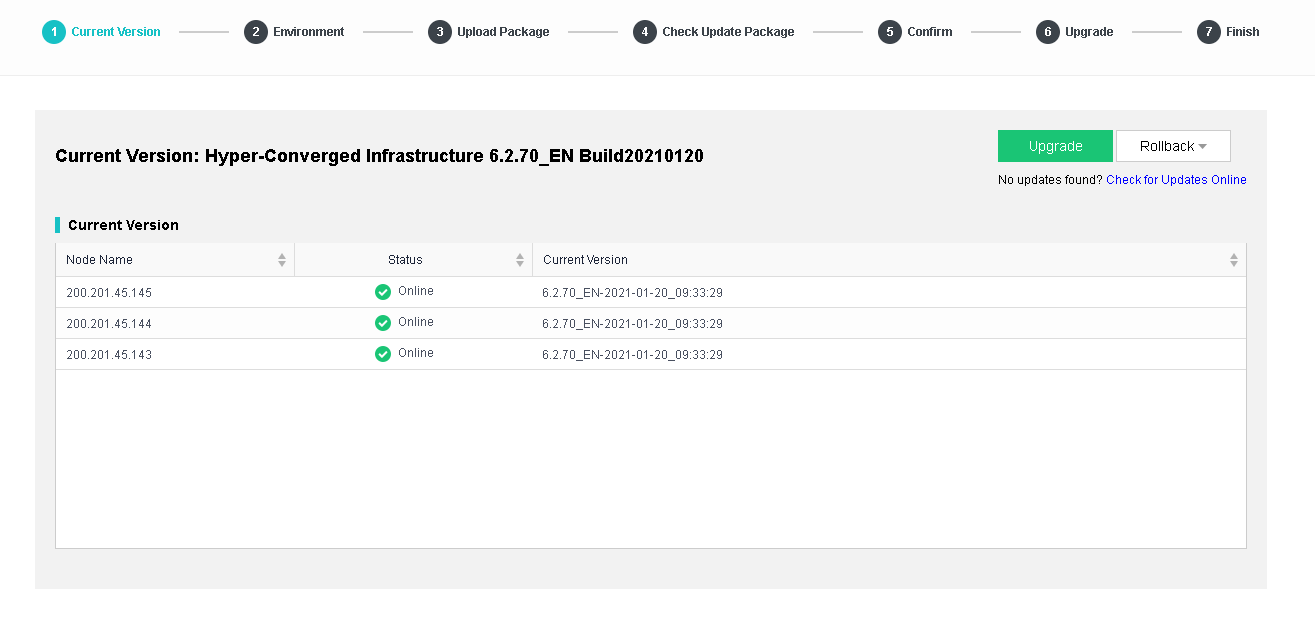Click green online checkmark for node 200.201.45.144
Image resolution: width=1315 pixels, height=622 pixels.
click(x=383, y=323)
